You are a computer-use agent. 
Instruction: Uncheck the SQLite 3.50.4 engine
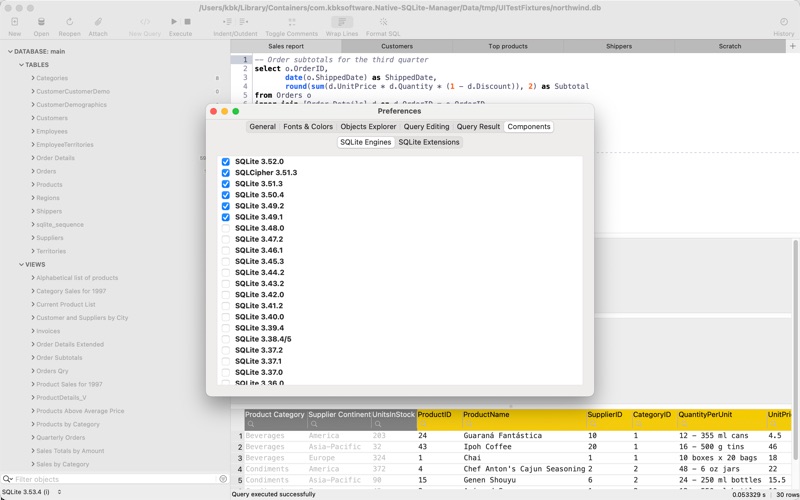click(x=226, y=195)
